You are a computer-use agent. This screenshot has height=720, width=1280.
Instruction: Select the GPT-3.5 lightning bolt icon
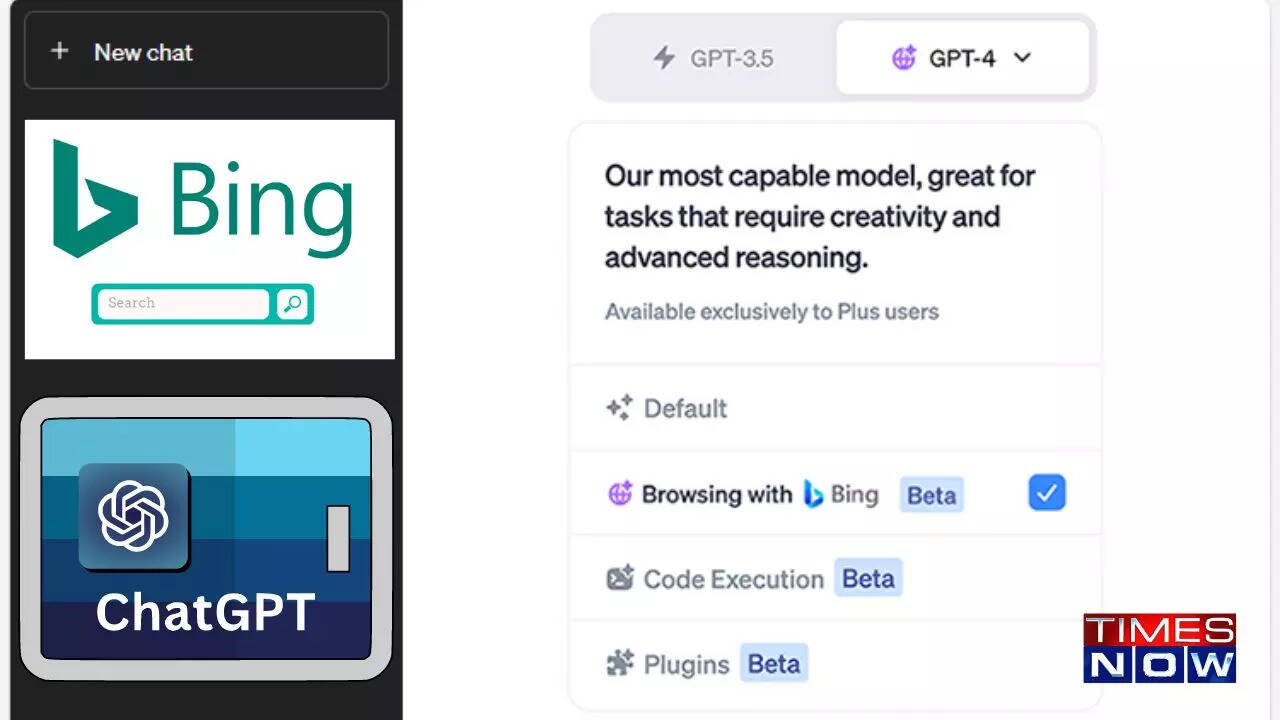click(x=663, y=58)
